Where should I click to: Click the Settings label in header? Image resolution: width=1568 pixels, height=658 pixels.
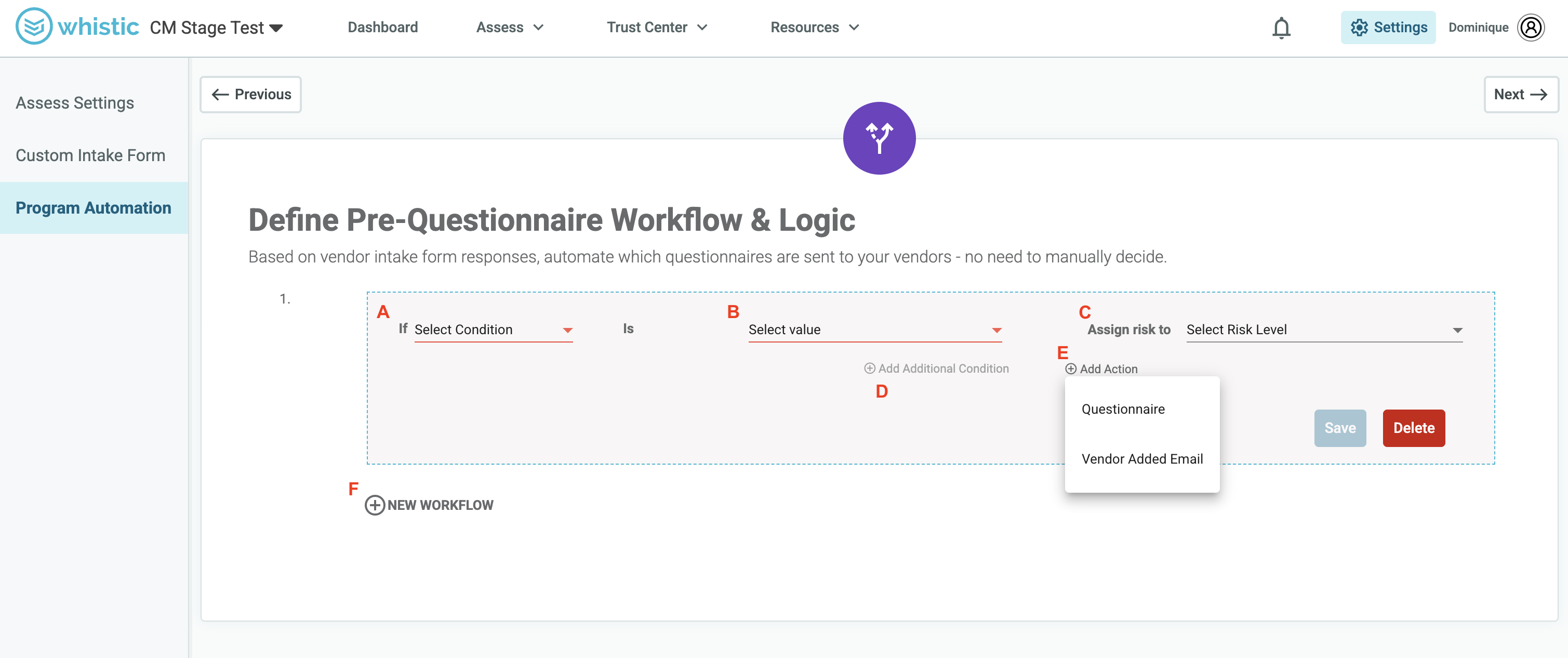(x=1400, y=28)
